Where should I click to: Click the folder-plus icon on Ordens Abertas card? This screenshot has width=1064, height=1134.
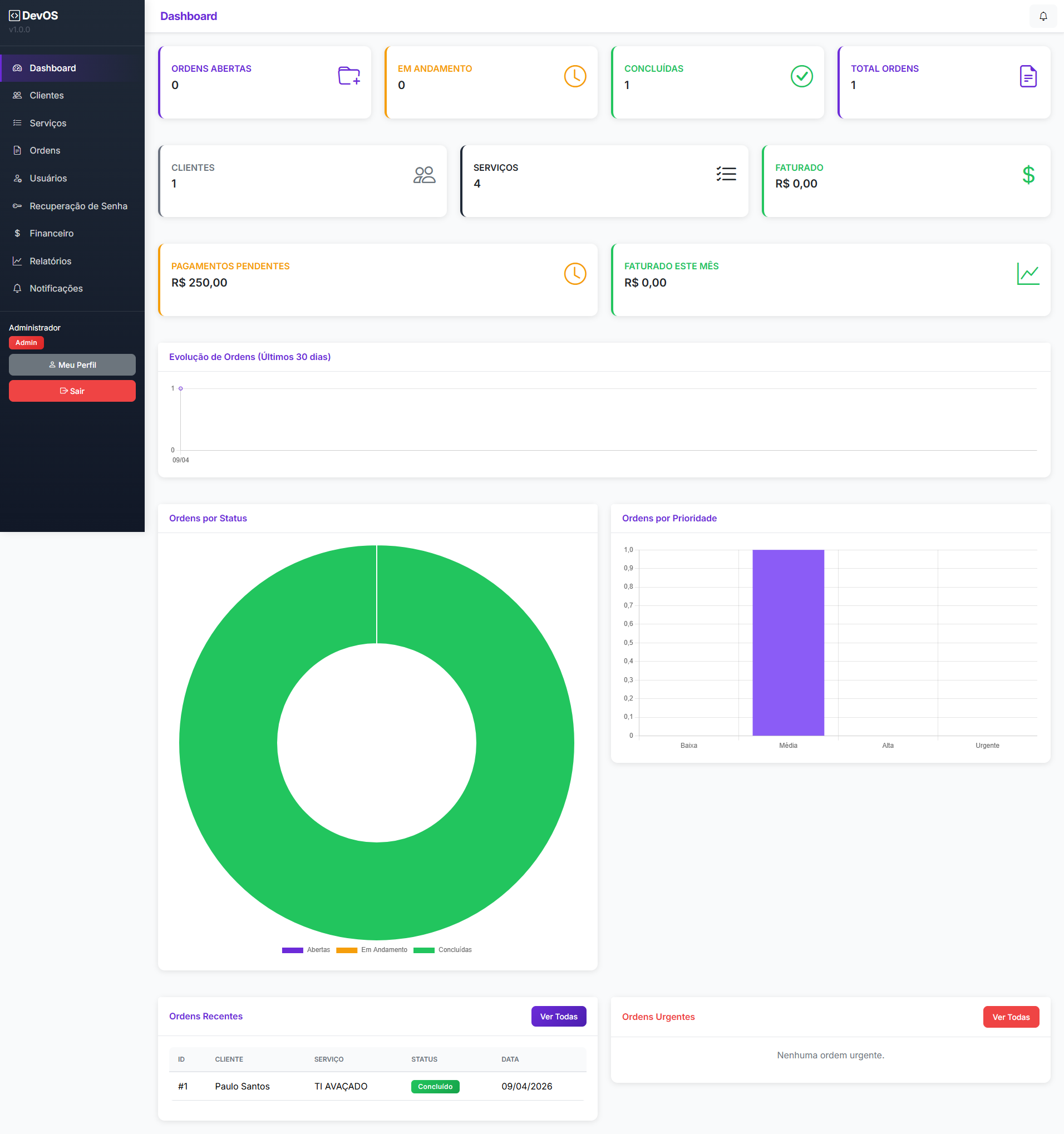click(x=348, y=76)
